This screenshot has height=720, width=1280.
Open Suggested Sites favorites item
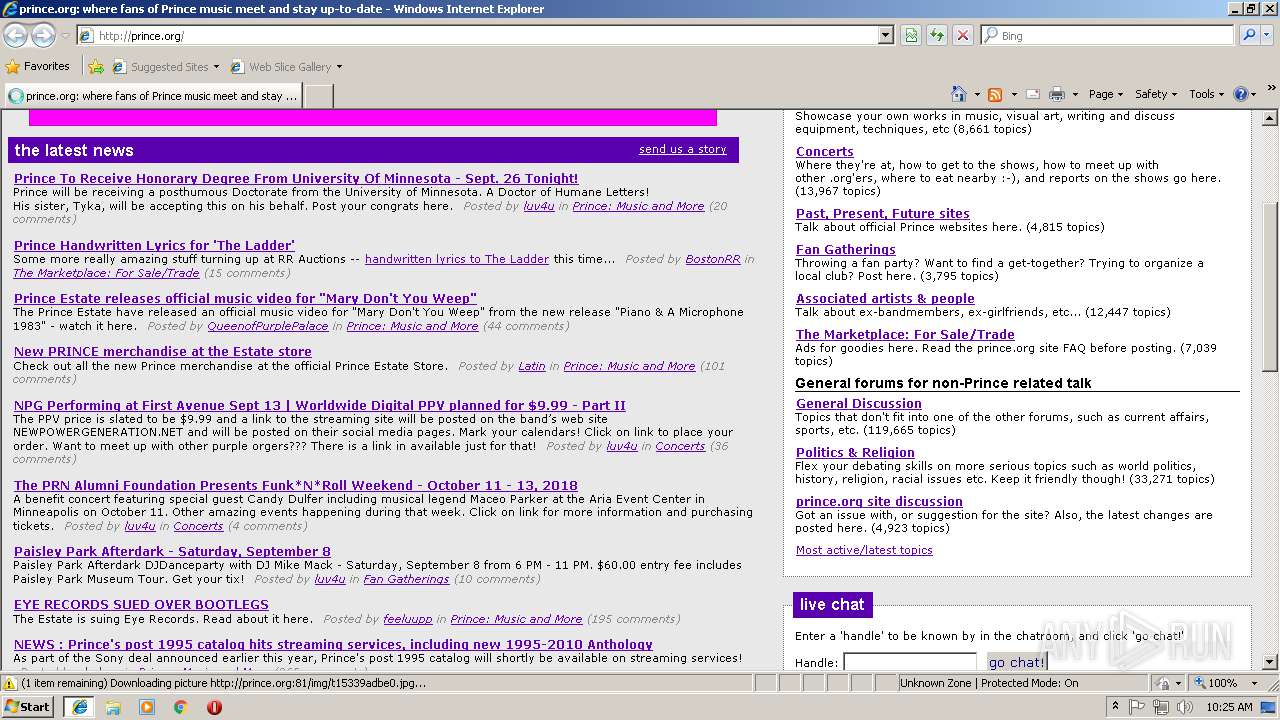[x=165, y=67]
